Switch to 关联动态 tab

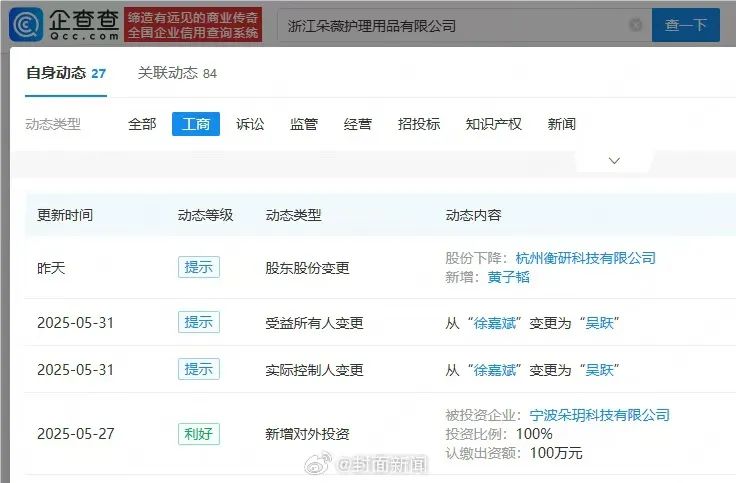click(x=177, y=73)
